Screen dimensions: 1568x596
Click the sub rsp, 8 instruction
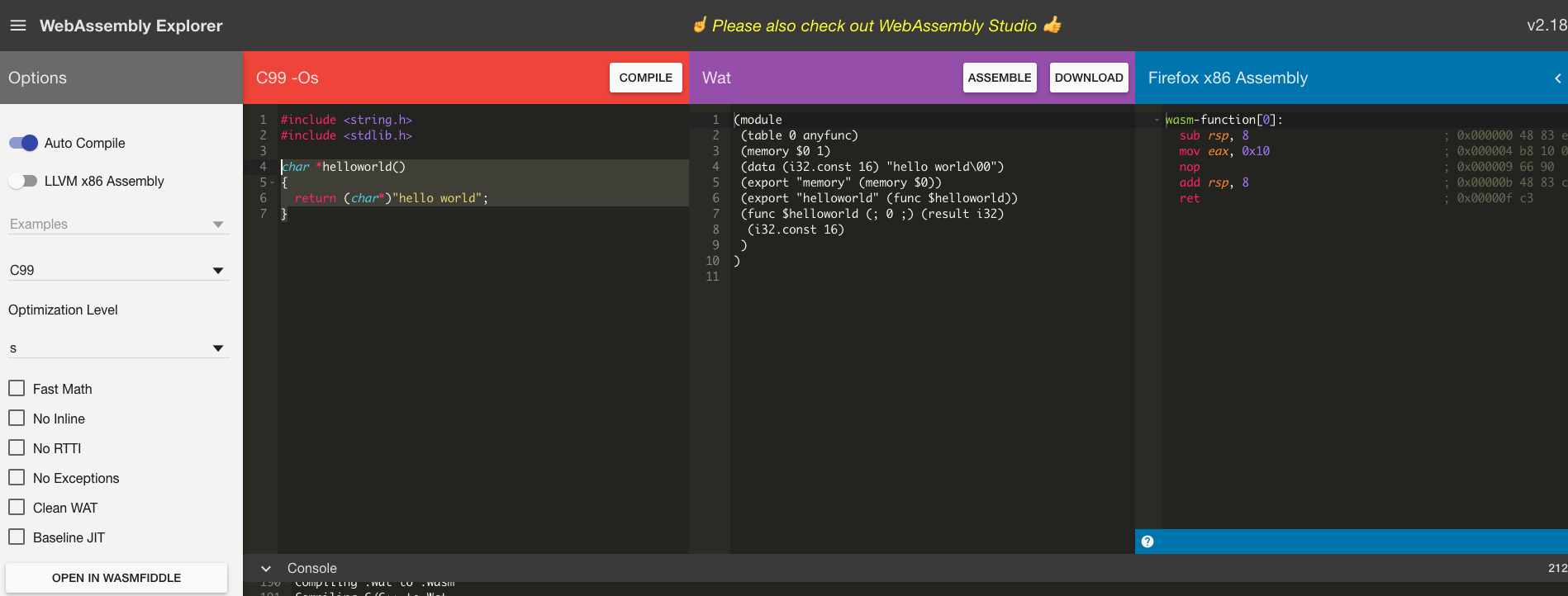pyautogui.click(x=1214, y=135)
